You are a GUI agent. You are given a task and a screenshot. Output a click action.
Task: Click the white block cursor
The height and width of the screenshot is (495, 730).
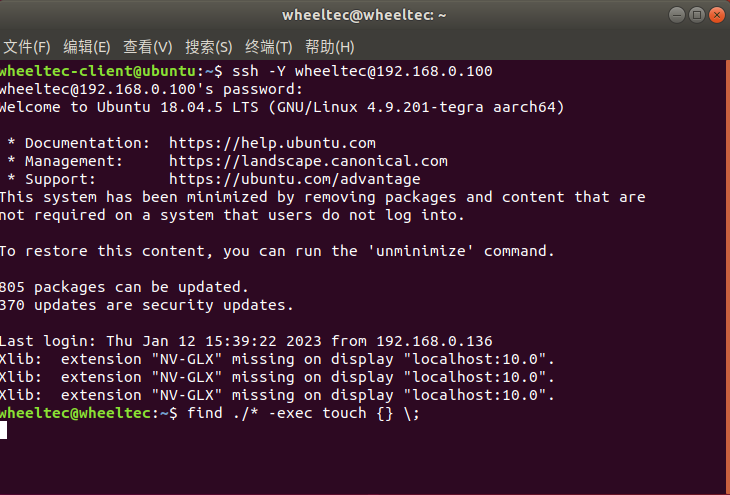click(3, 430)
